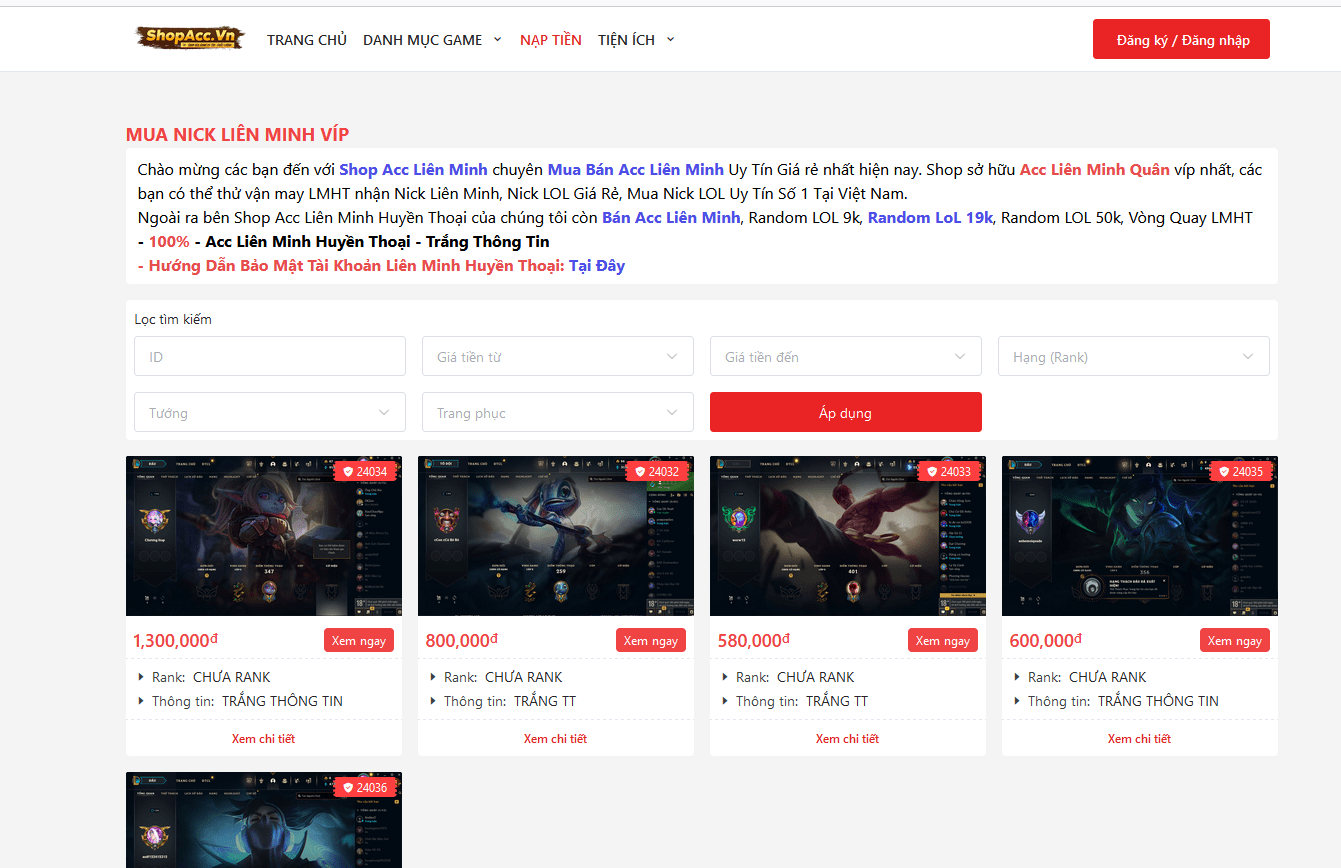Click Tại Đây security guide link
Screen dimensions: 1341x868
[x=597, y=266]
